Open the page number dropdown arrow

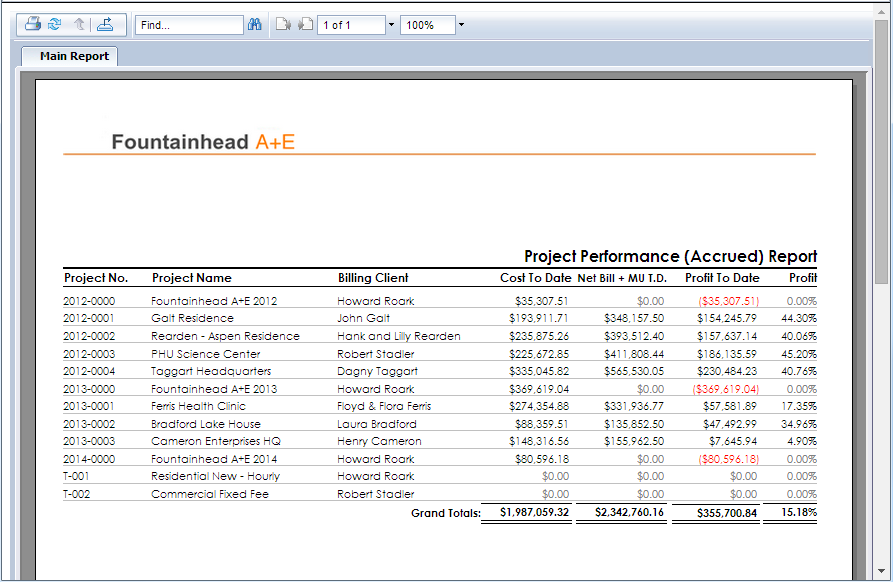pos(391,25)
